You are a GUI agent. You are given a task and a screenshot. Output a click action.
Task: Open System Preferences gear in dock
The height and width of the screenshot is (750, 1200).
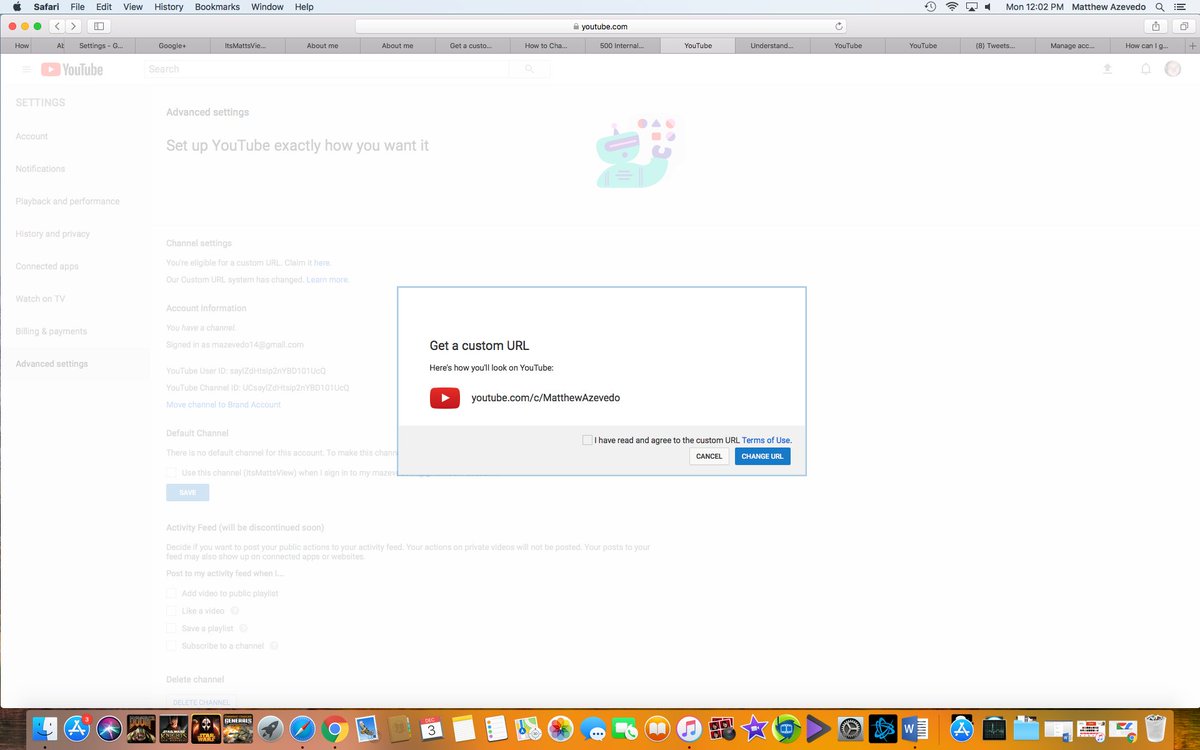click(850, 729)
